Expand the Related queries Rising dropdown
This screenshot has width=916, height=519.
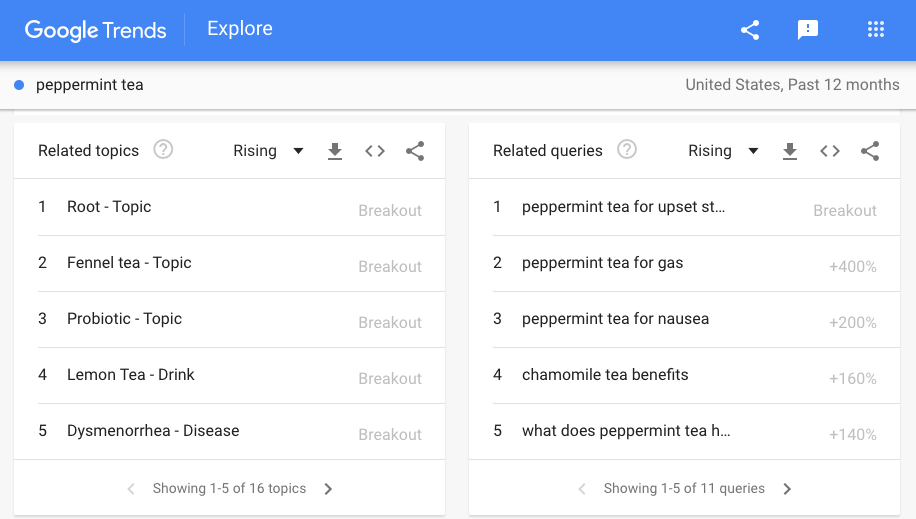tap(723, 151)
